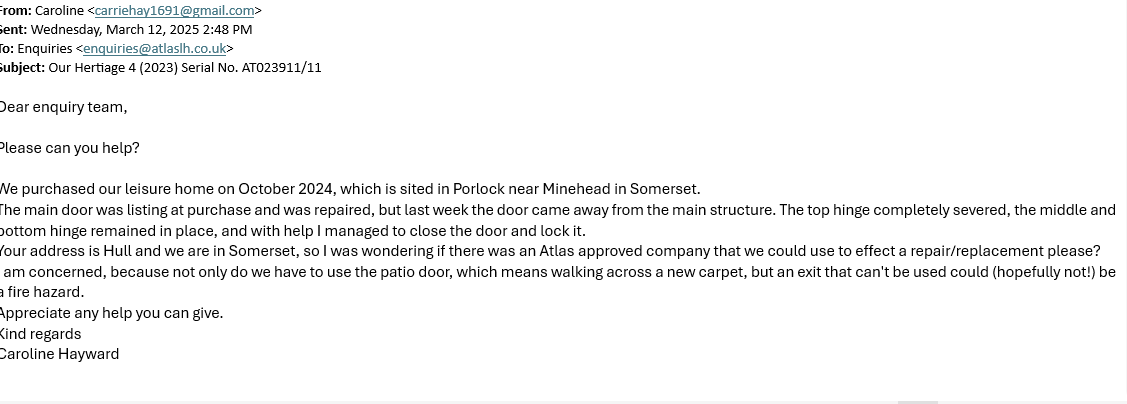
Task: Click the horizontal scrollbar thumb at bottom
Action: 917,401
